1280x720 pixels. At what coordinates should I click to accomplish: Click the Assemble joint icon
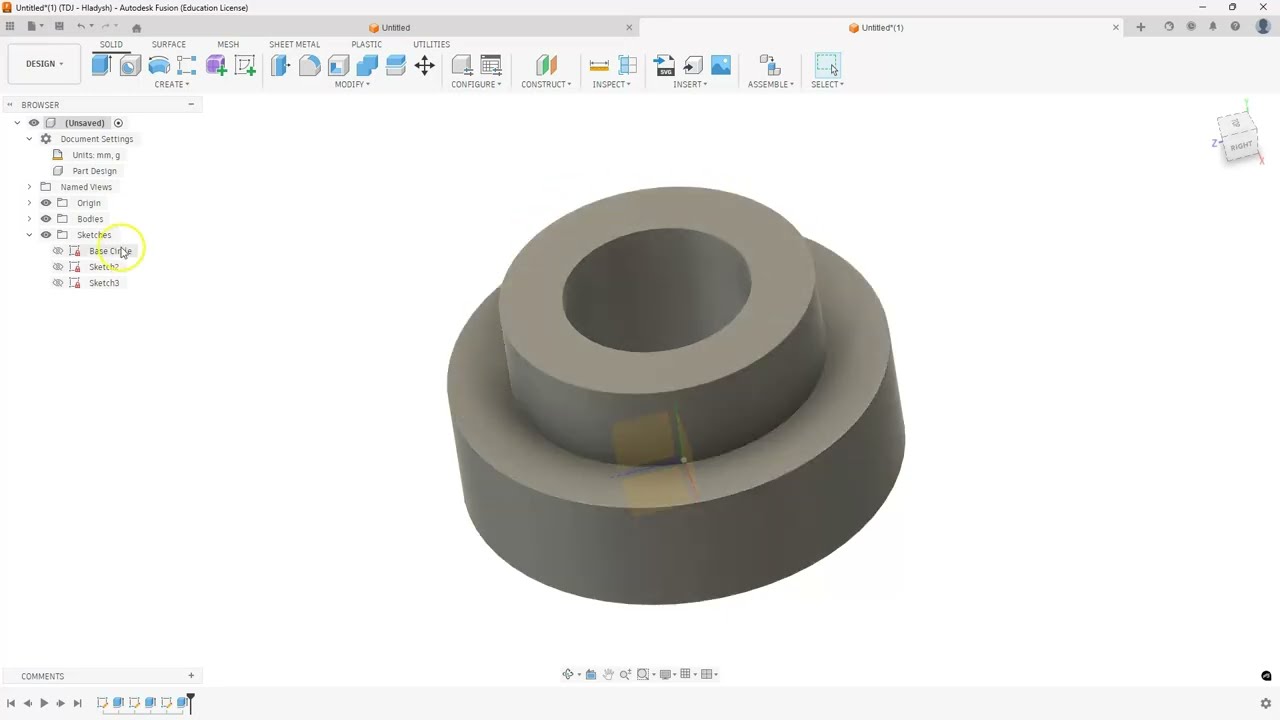(770, 66)
